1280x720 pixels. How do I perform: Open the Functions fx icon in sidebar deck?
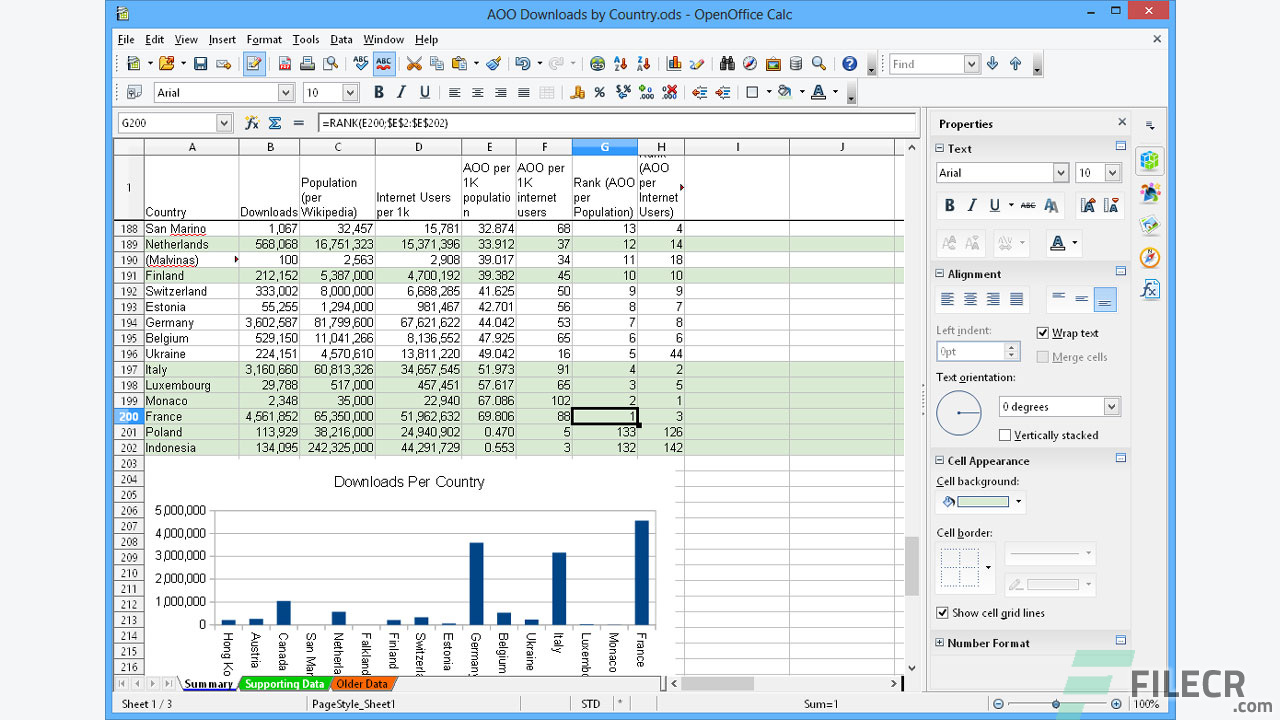(1150, 289)
